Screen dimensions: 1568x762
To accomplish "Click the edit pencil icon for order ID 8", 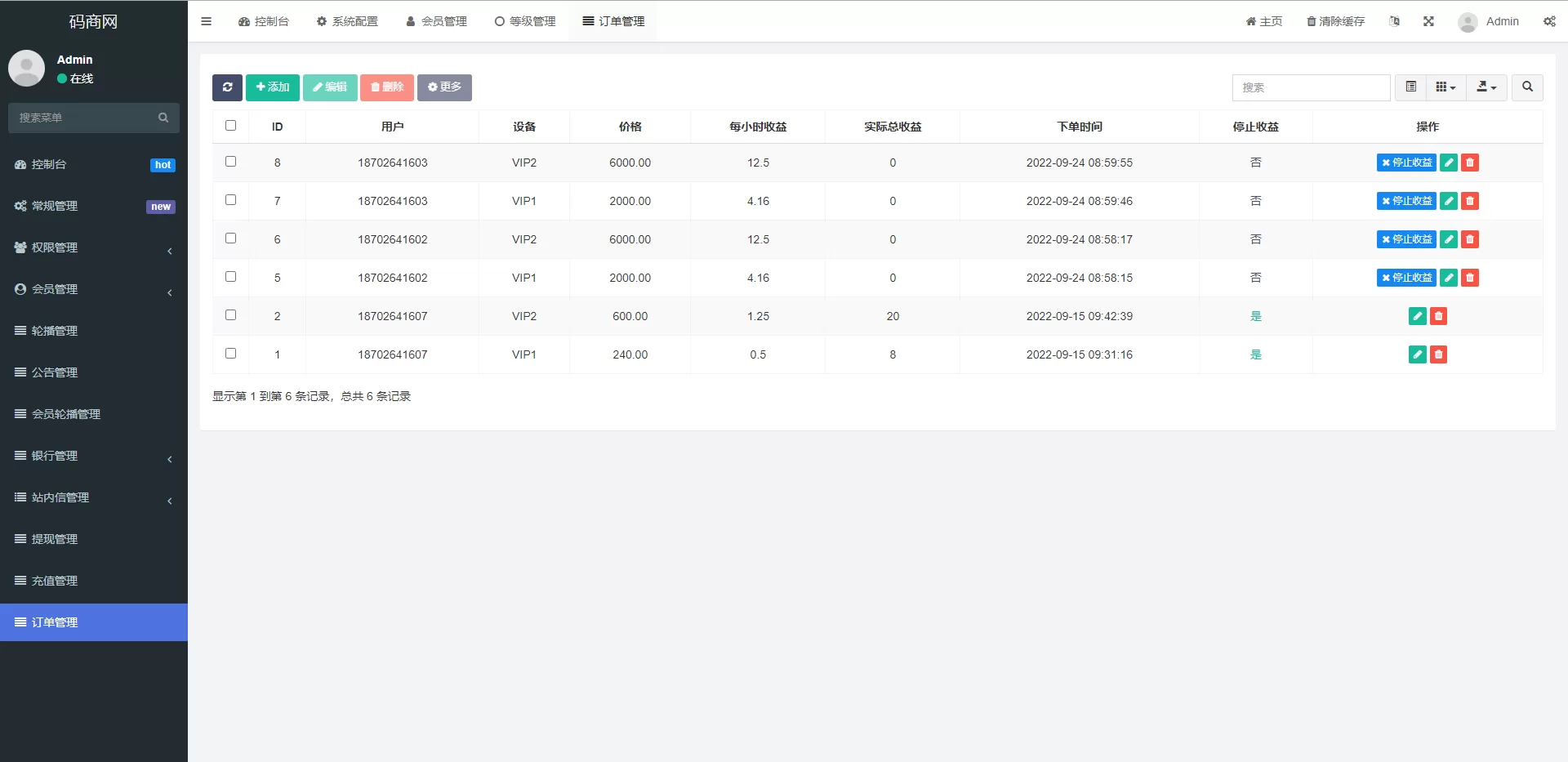I will click(1448, 163).
